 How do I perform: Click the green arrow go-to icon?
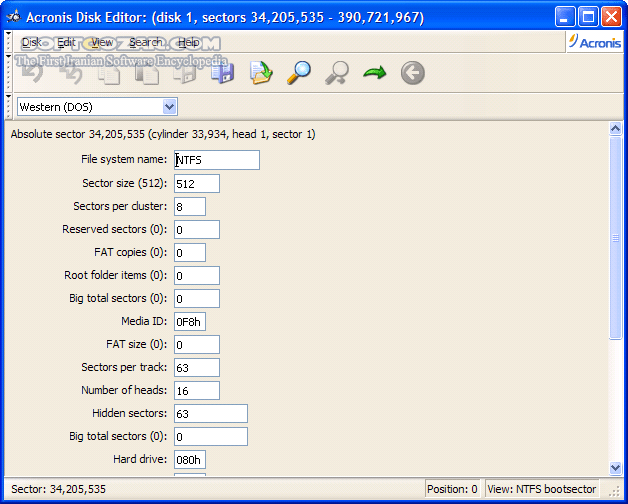point(375,73)
